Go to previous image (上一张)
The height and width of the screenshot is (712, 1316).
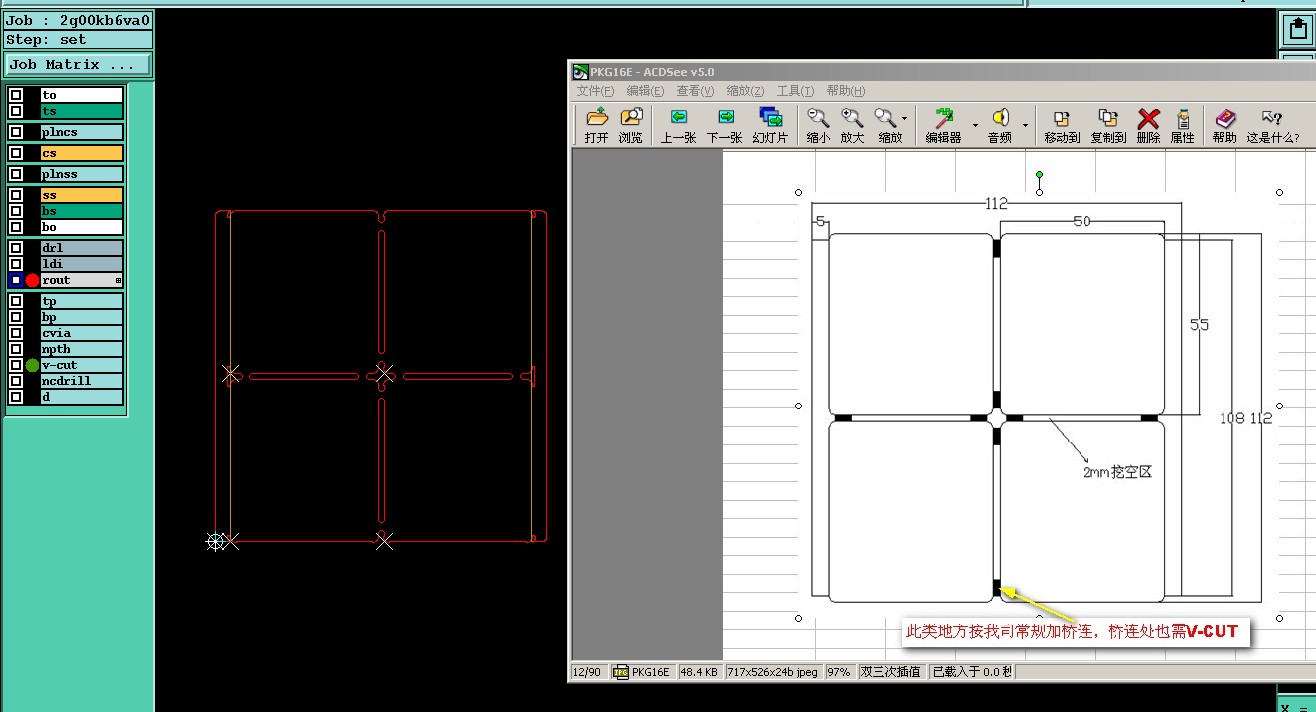click(x=678, y=125)
